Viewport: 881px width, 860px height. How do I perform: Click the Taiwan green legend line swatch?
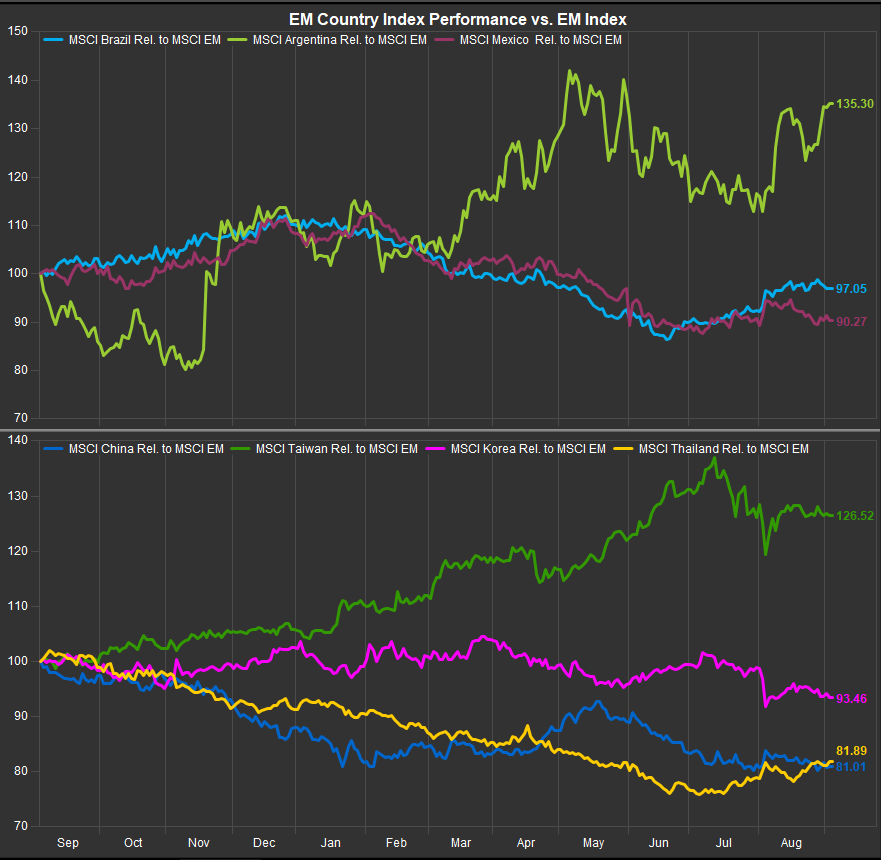point(240,449)
